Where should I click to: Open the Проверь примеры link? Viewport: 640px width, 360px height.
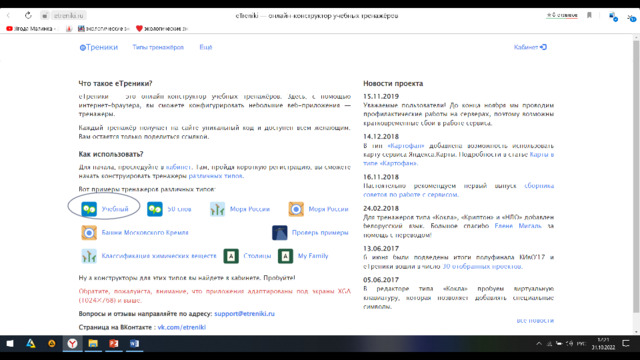click(320, 233)
